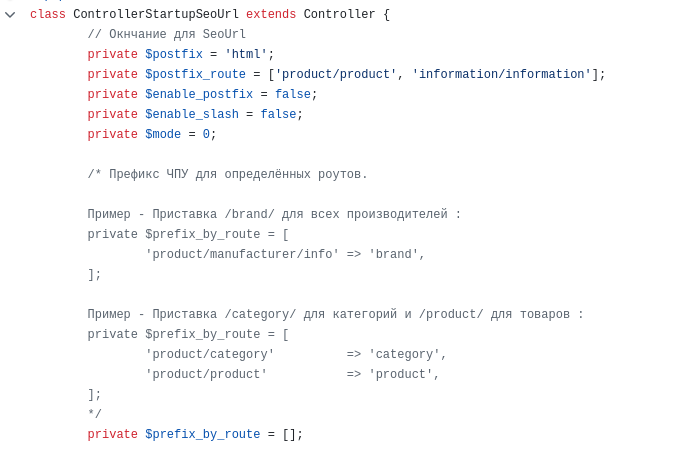The height and width of the screenshot is (464, 684).
Task: Click the ControllerStartupSeoUrl class name
Action: 155,15
